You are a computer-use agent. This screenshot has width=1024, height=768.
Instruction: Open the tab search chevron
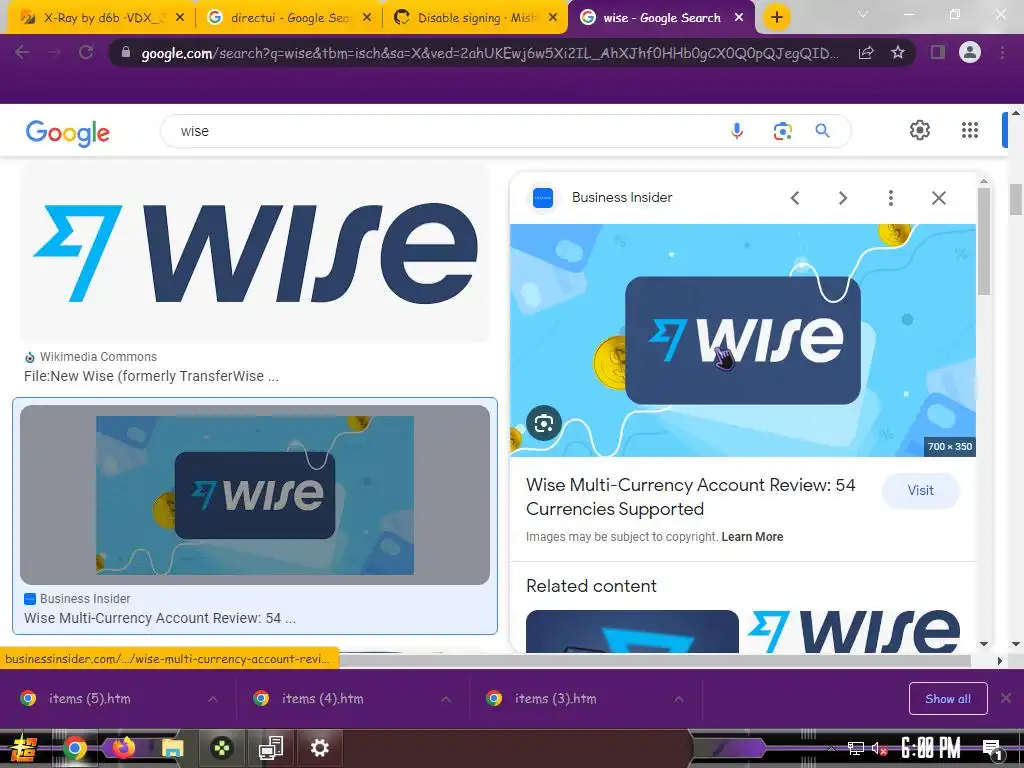[863, 14]
